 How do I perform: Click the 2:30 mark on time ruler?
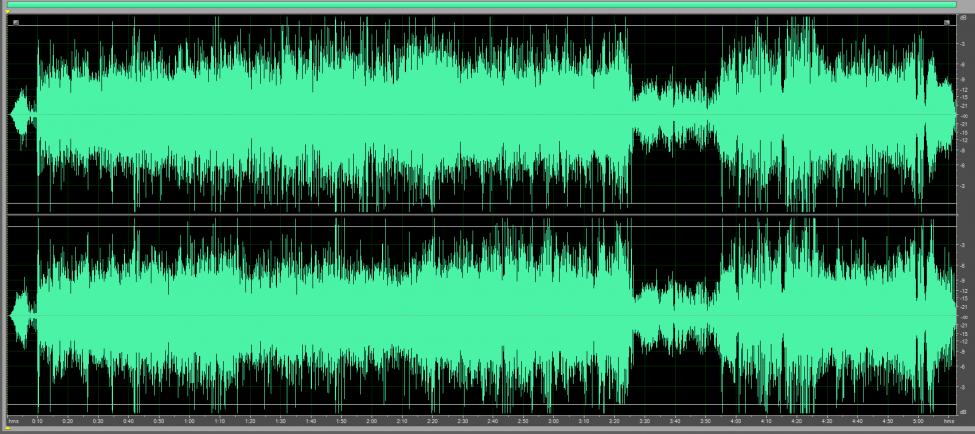(462, 420)
